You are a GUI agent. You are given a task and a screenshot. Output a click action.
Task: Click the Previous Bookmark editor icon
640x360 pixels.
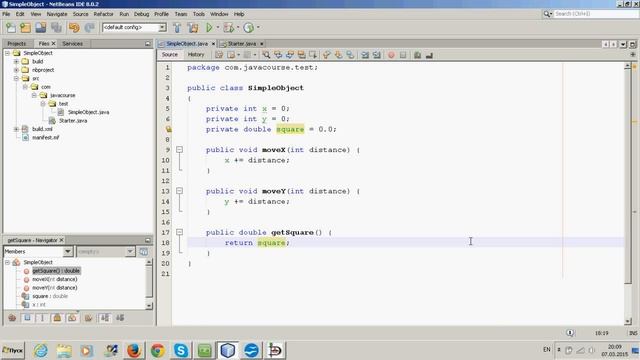[x=327, y=55]
